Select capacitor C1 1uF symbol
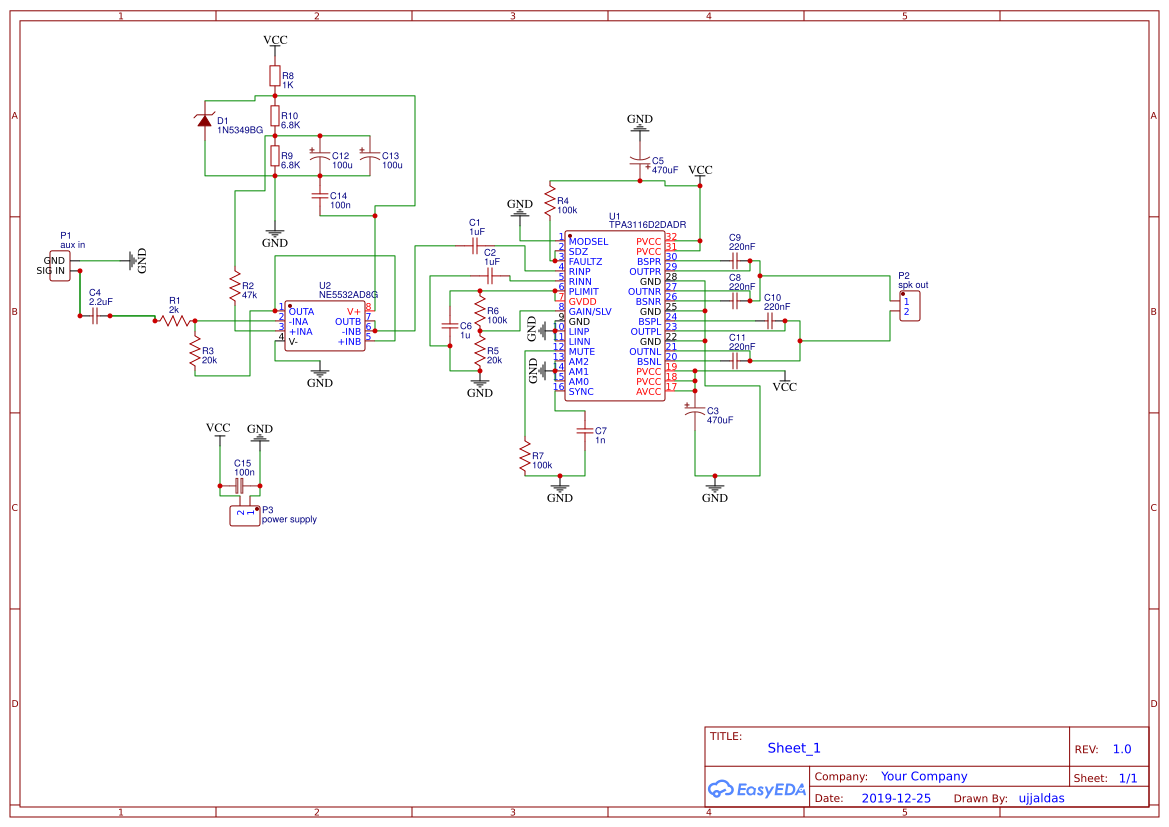 tap(475, 246)
